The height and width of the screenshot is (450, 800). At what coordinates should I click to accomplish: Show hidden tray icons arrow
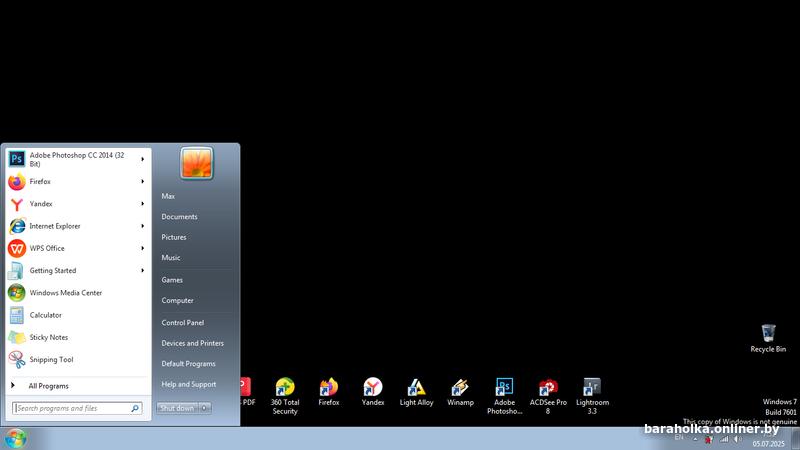[x=695, y=439]
